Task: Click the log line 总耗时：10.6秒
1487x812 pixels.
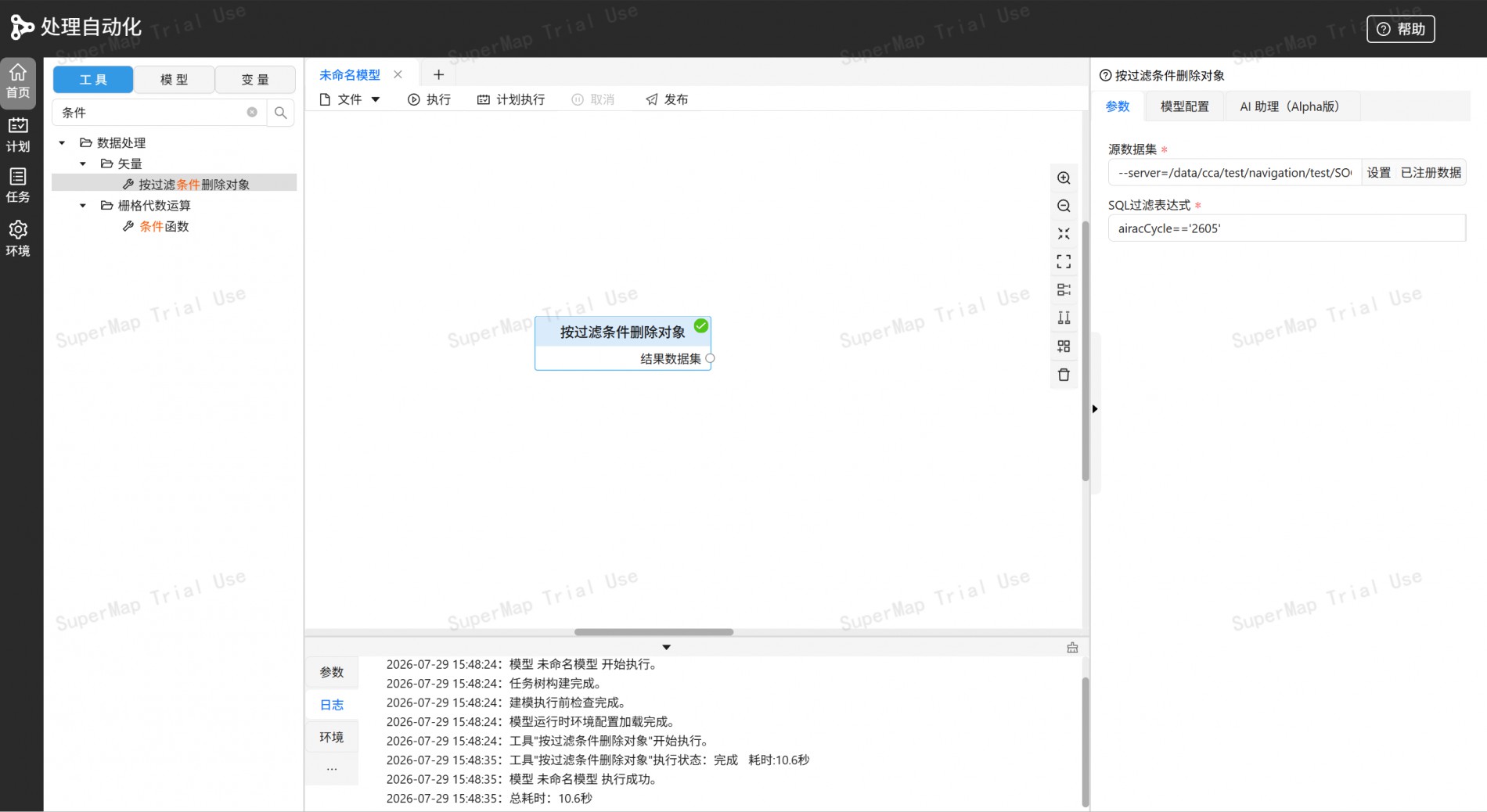Action: pos(489,798)
